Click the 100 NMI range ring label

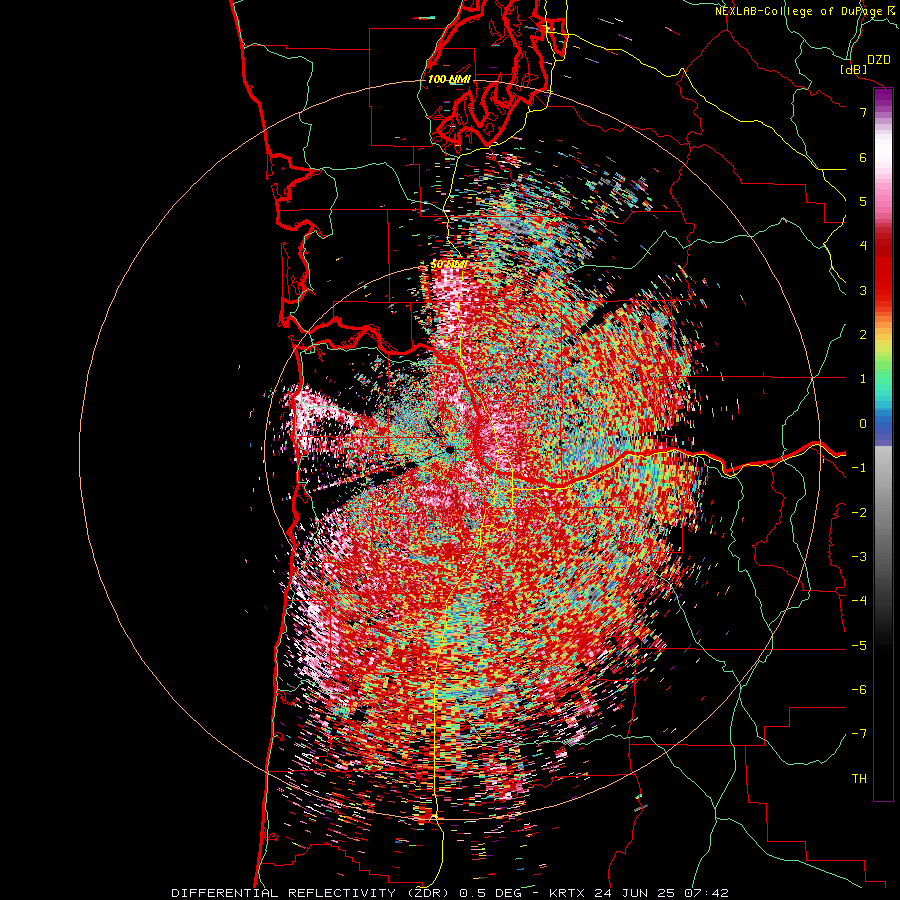449,79
